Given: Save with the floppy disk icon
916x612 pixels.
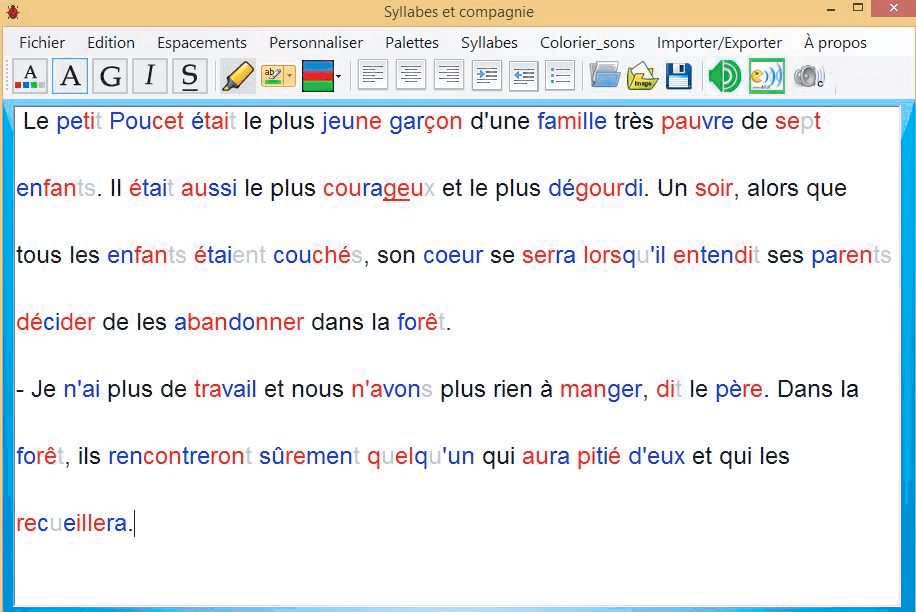Looking at the screenshot, I should (679, 76).
